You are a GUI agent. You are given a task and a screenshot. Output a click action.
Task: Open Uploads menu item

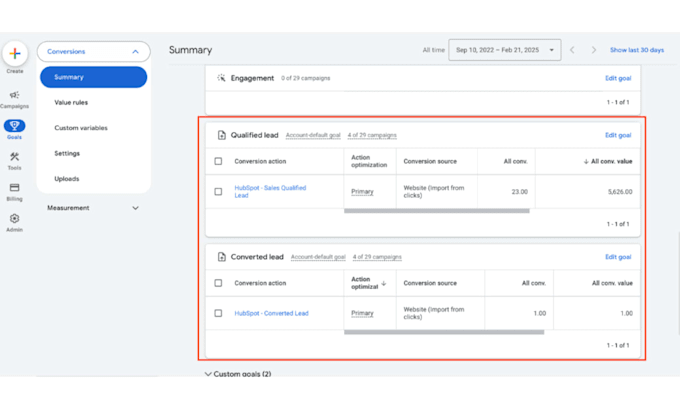(x=67, y=179)
